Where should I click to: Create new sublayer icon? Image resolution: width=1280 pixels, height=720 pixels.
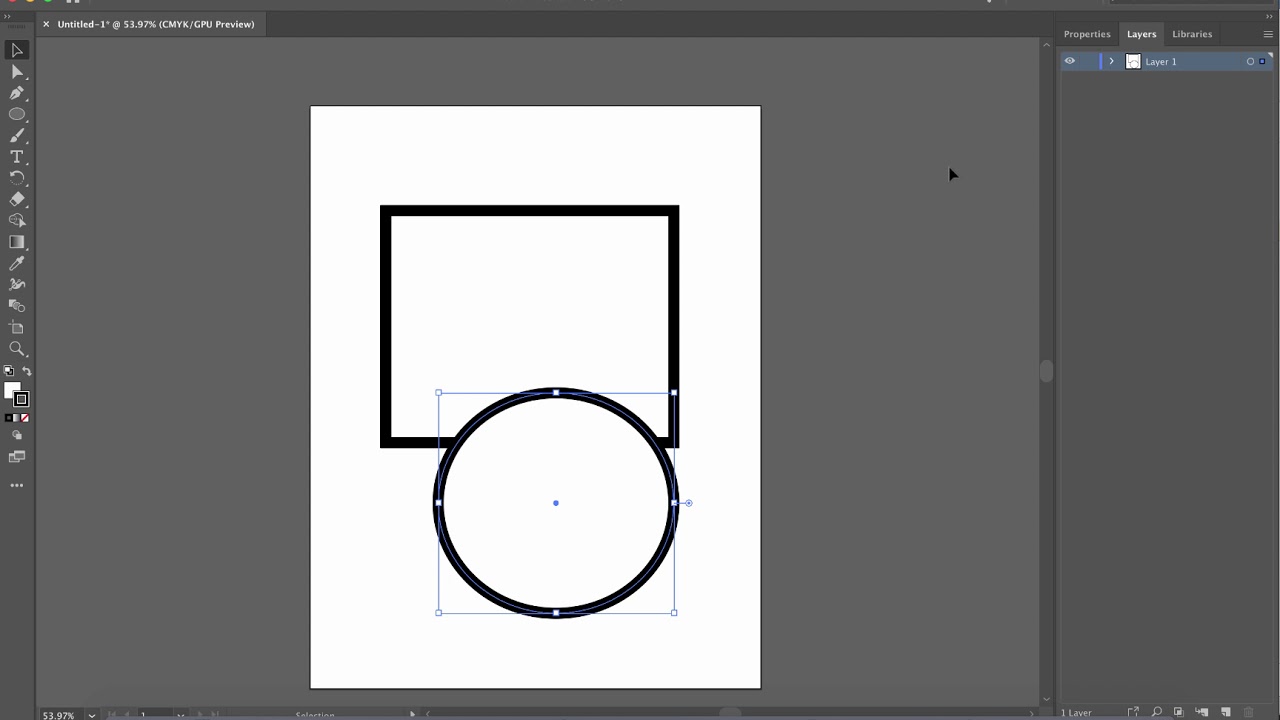tap(1202, 712)
